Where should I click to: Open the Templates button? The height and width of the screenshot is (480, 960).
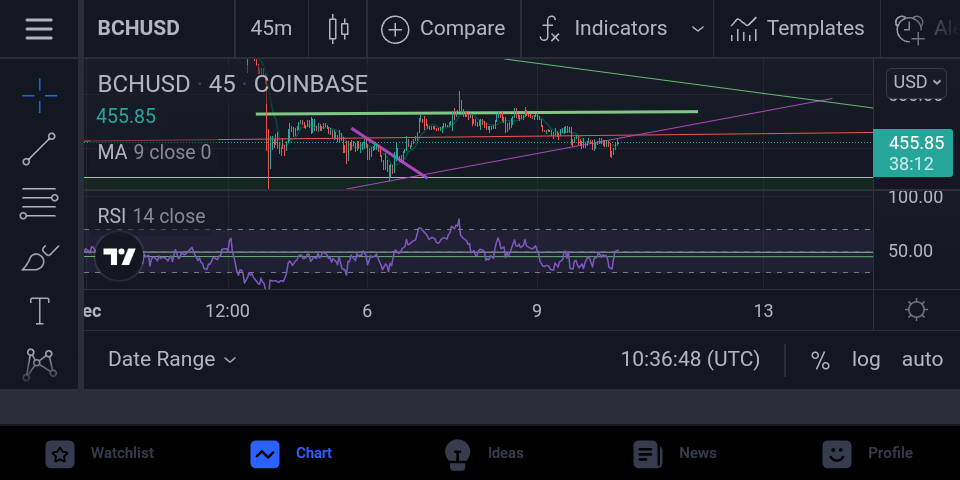(797, 29)
